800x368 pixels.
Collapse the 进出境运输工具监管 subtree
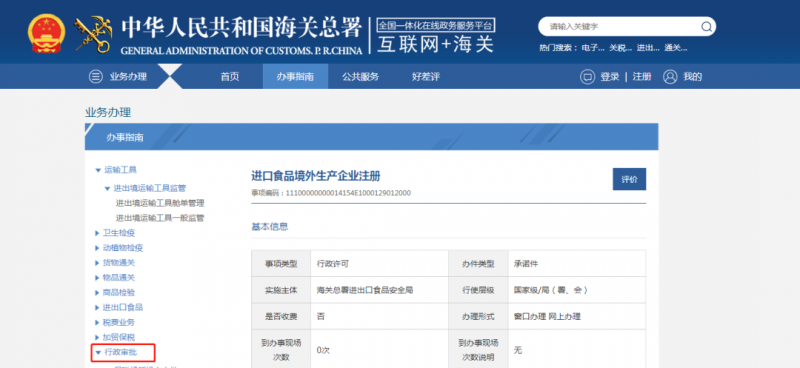tap(107, 189)
